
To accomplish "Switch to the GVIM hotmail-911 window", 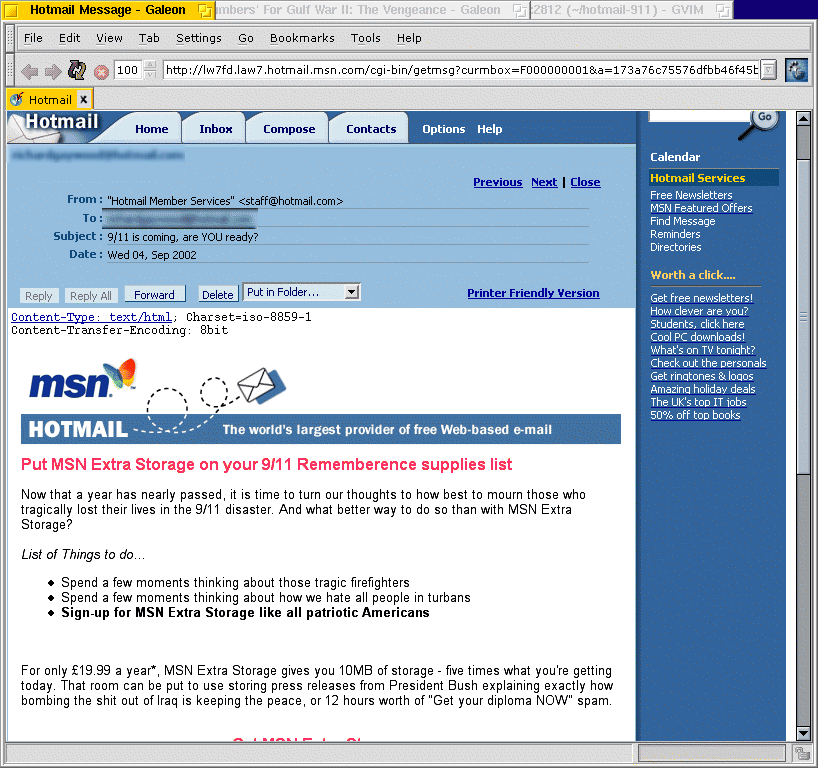I will point(631,9).
